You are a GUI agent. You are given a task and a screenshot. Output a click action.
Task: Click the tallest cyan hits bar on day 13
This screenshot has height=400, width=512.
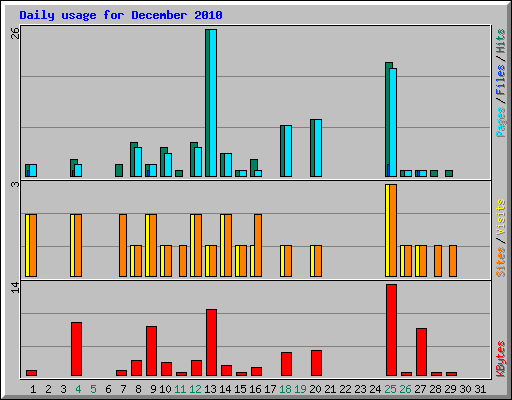[x=213, y=103]
